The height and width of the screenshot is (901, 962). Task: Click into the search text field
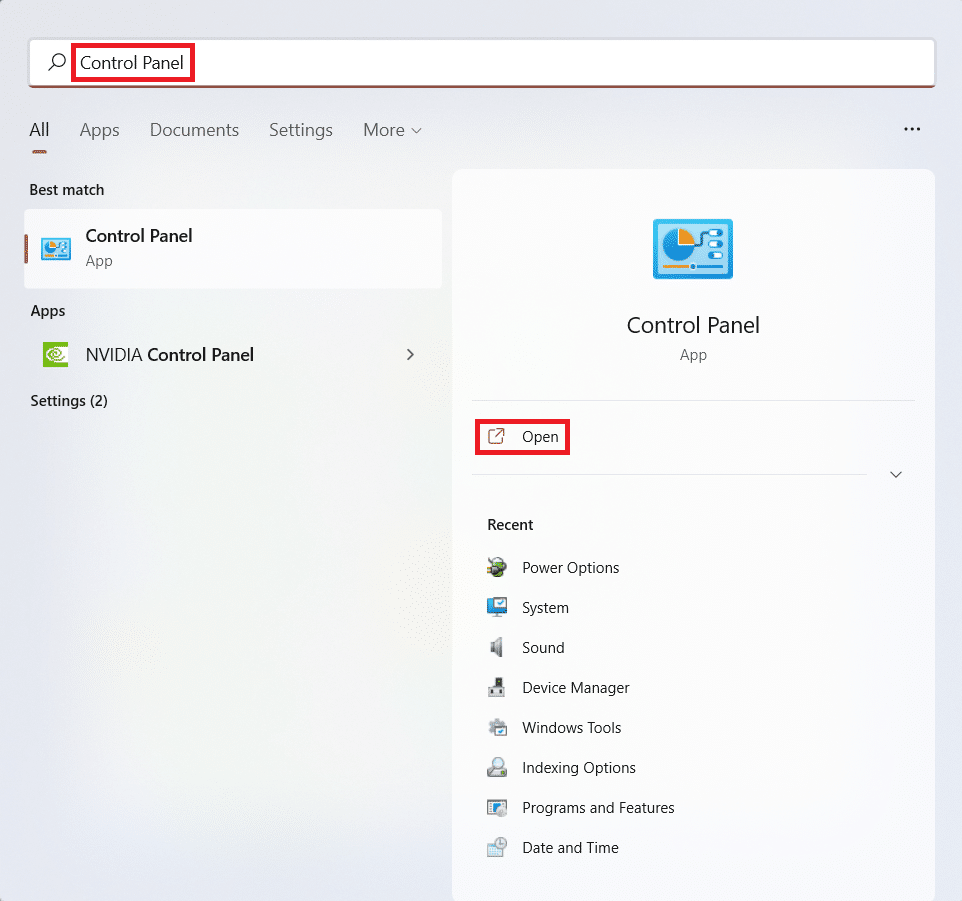tap(500, 63)
